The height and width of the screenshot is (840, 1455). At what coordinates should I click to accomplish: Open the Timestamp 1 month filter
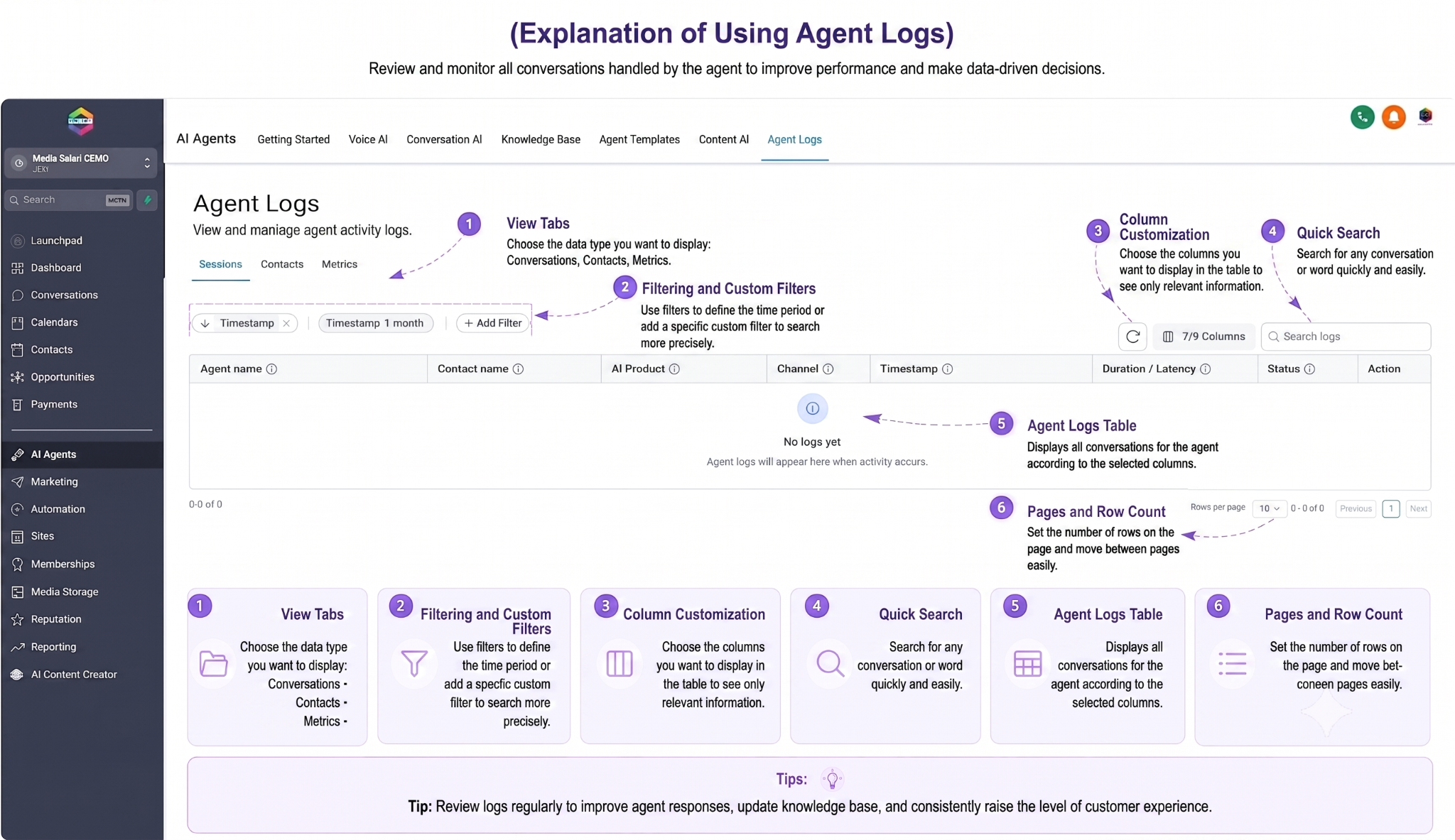click(x=375, y=323)
